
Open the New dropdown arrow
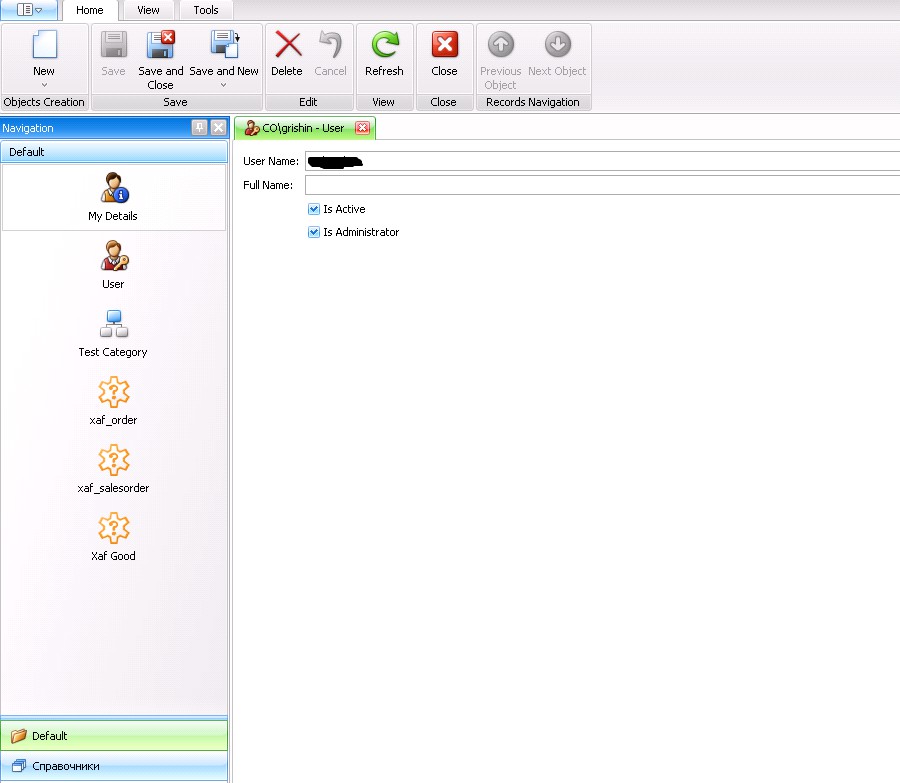click(x=44, y=85)
